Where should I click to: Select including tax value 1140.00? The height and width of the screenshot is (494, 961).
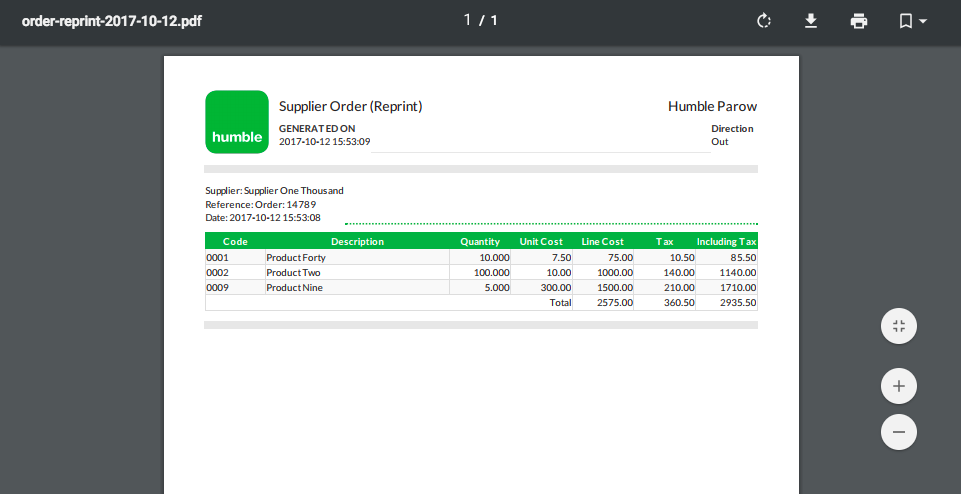coord(738,273)
